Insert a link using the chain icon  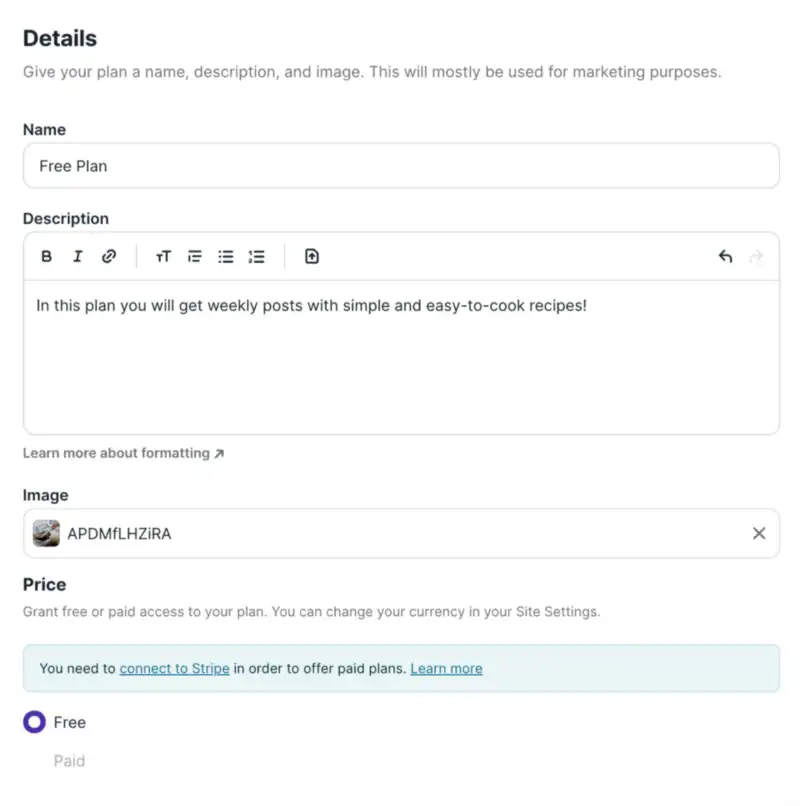pyautogui.click(x=108, y=256)
